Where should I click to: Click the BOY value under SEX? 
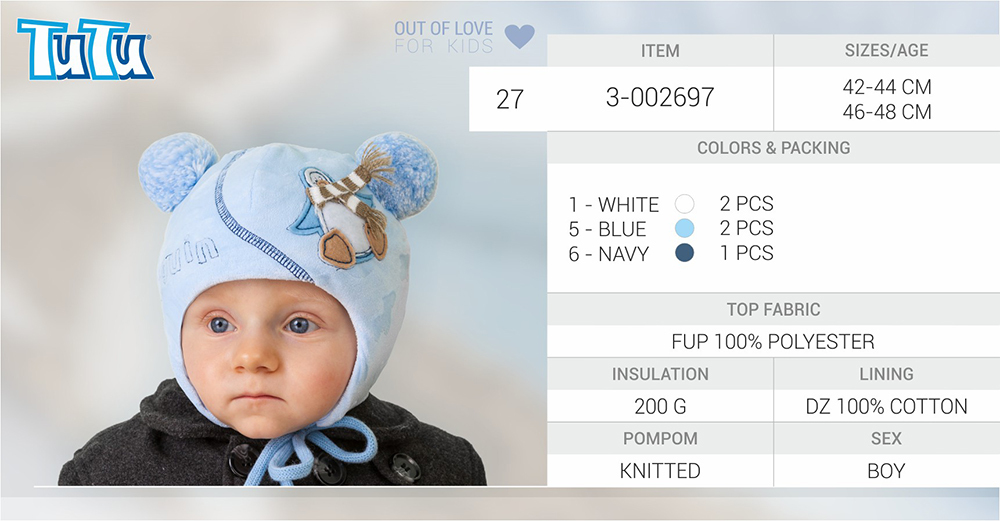(886, 471)
